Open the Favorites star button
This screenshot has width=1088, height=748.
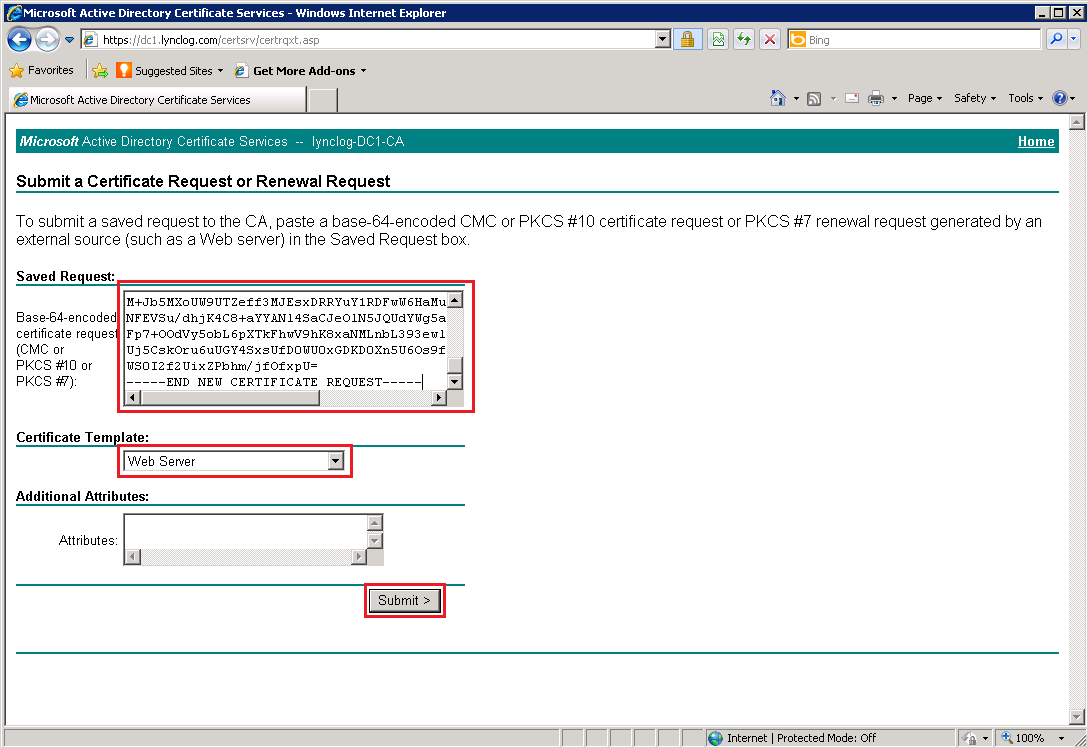(x=42, y=70)
